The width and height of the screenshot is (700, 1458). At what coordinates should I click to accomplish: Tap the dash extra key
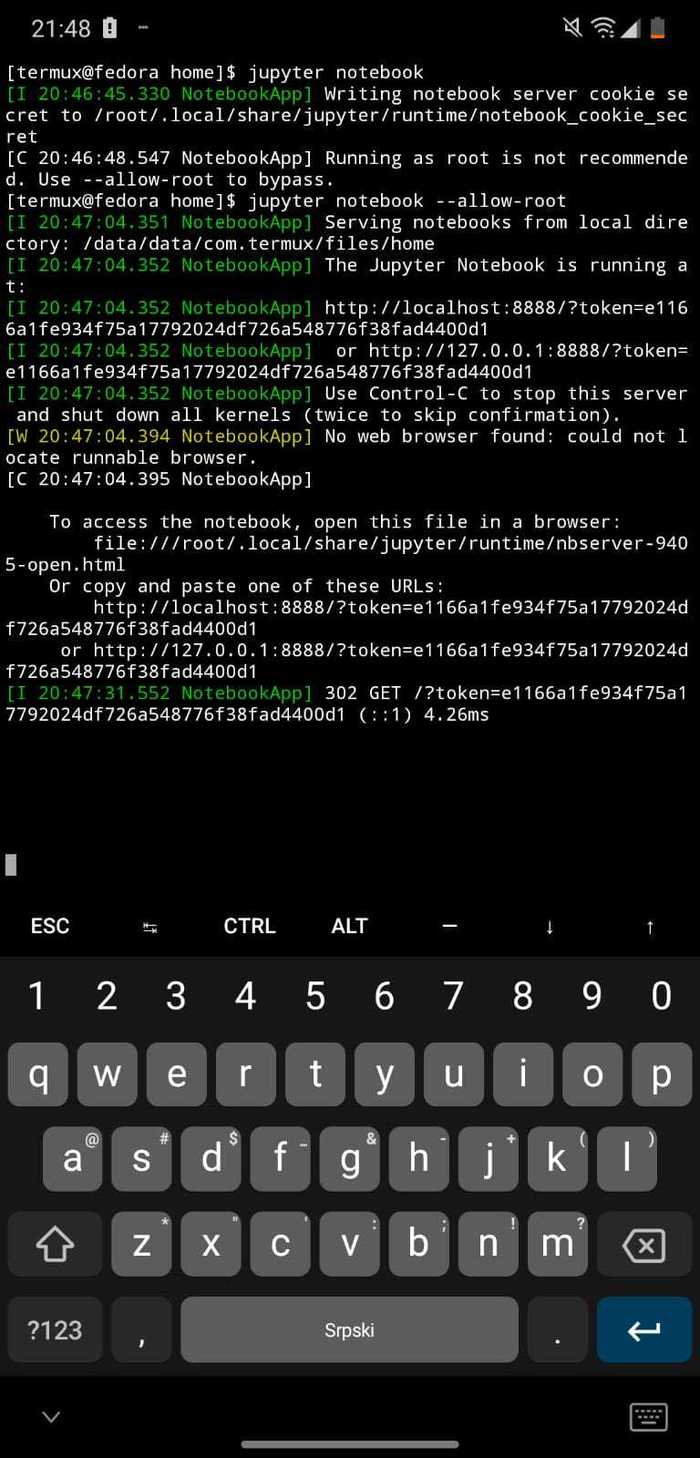click(450, 926)
